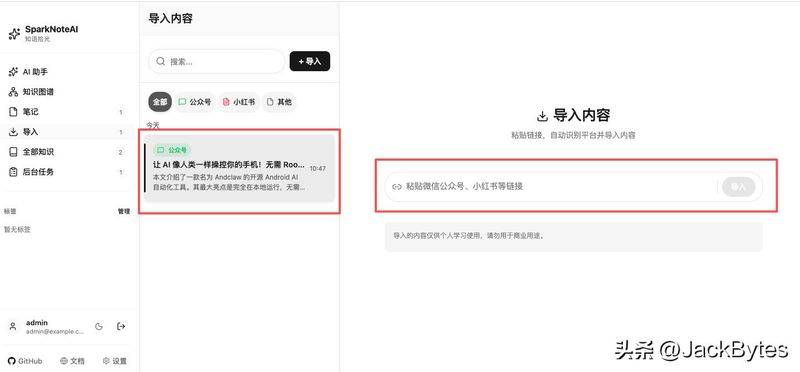Screen dimensions: 800x372
Task: Click the 暂无标签 text
Action: pyautogui.click(x=17, y=230)
